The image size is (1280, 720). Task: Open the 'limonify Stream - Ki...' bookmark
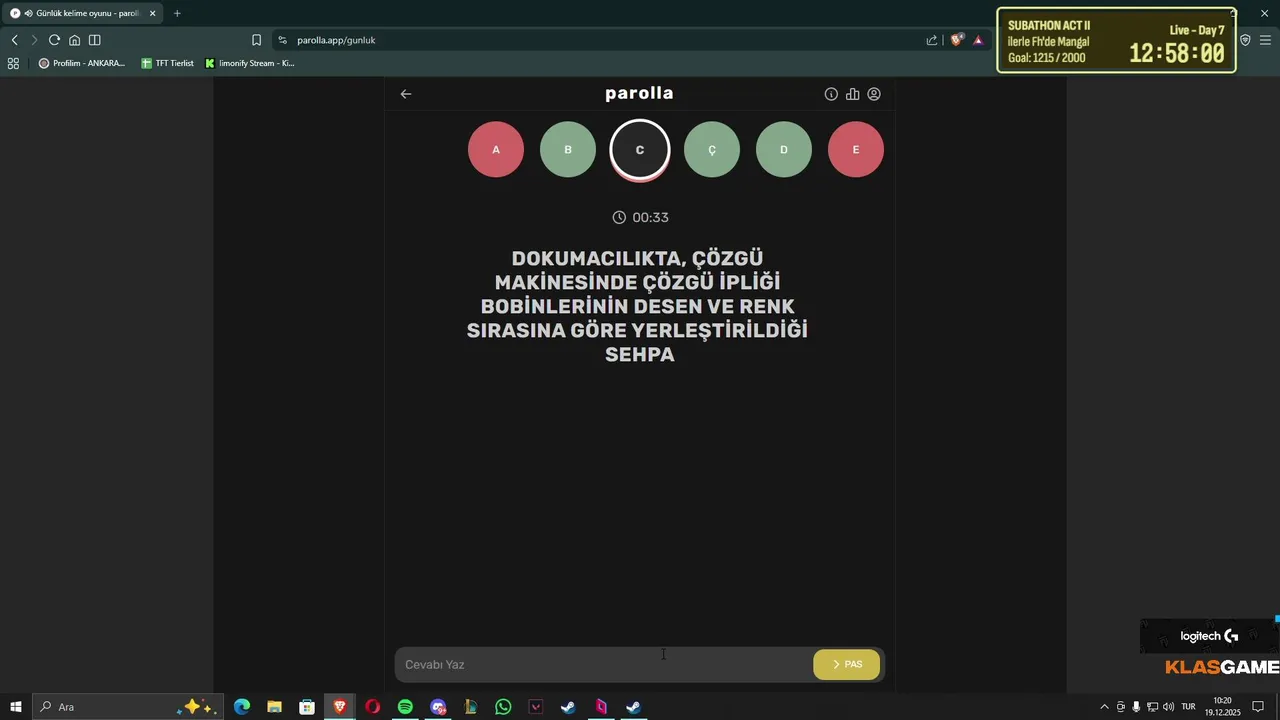pyautogui.click(x=250, y=63)
